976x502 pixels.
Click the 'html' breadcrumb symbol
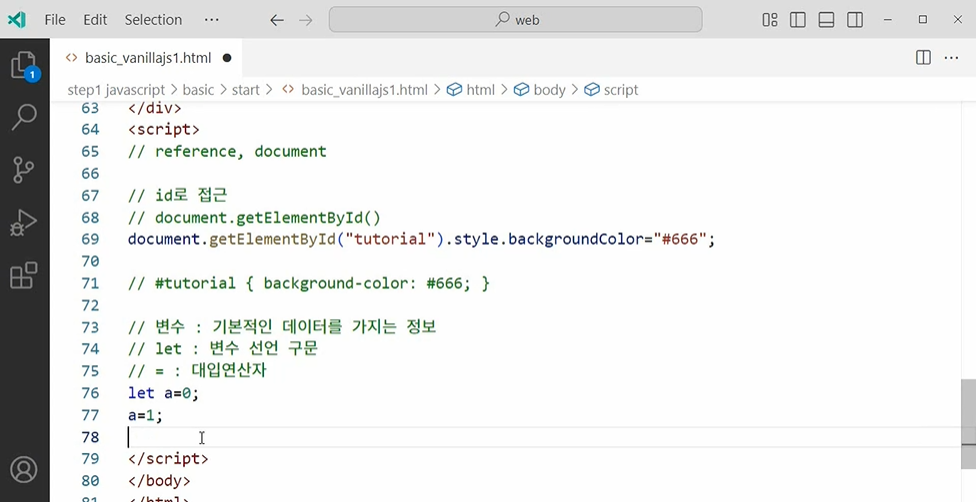tap(472, 90)
